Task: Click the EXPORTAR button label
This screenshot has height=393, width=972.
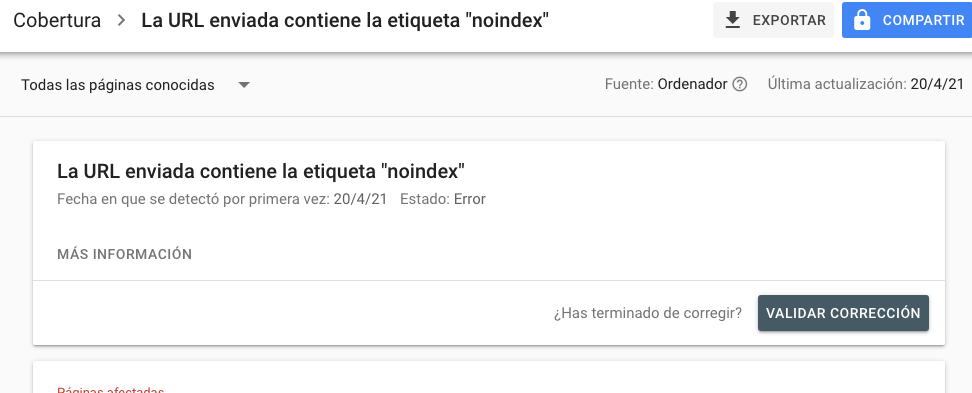Action: pyautogui.click(x=789, y=20)
